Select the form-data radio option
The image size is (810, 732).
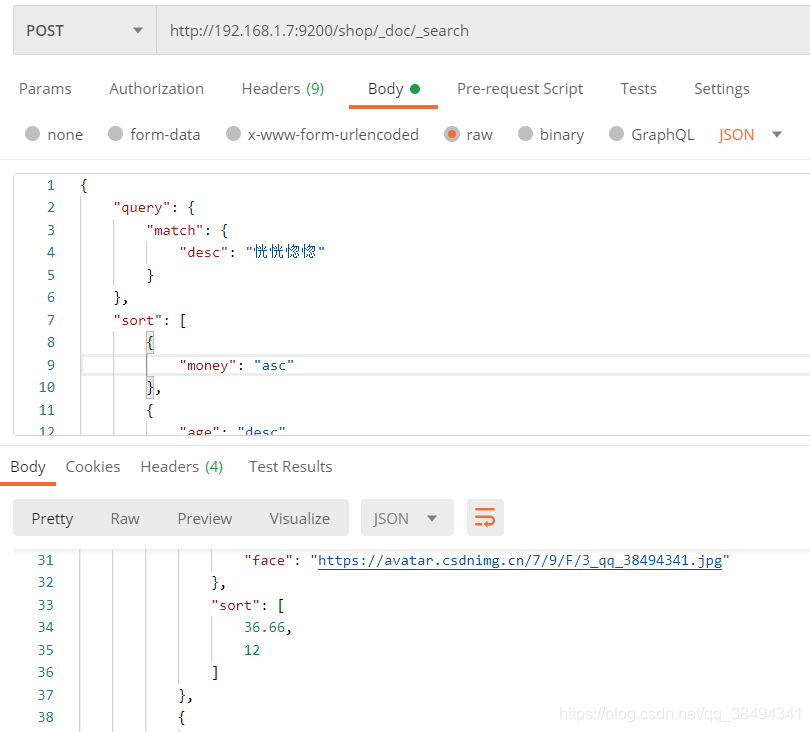coord(115,134)
